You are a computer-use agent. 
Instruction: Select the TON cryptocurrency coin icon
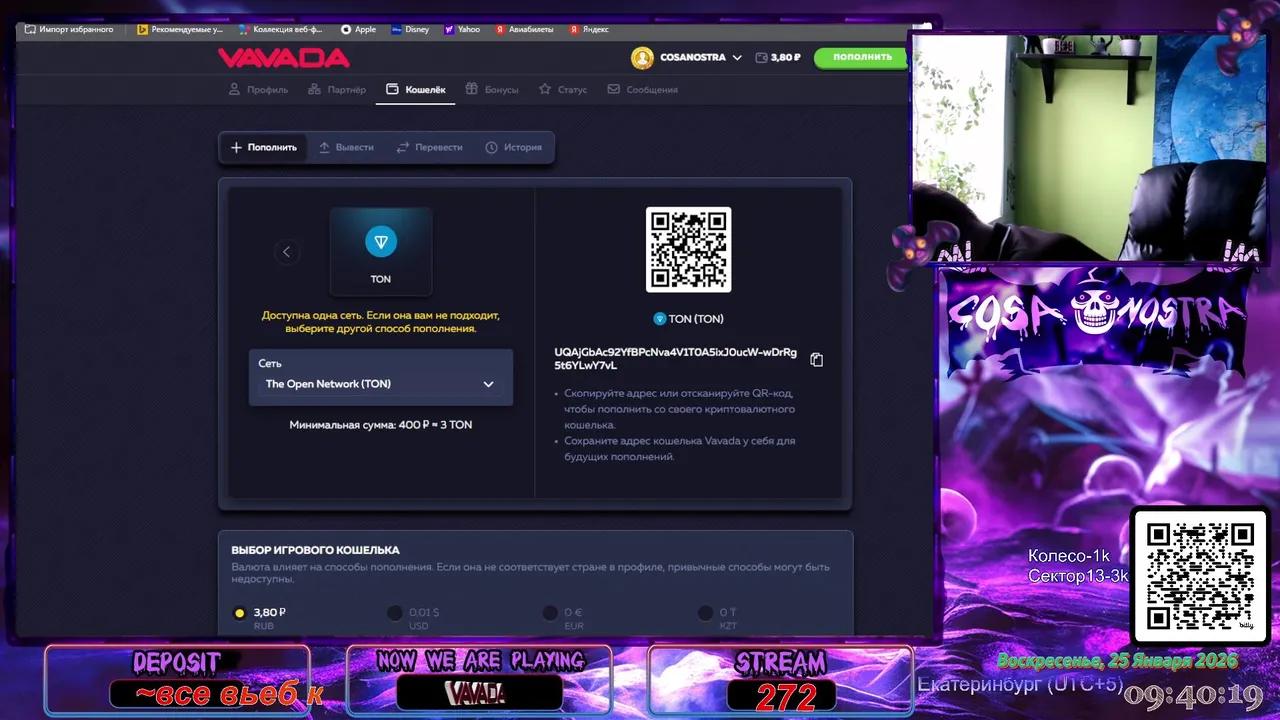point(380,241)
